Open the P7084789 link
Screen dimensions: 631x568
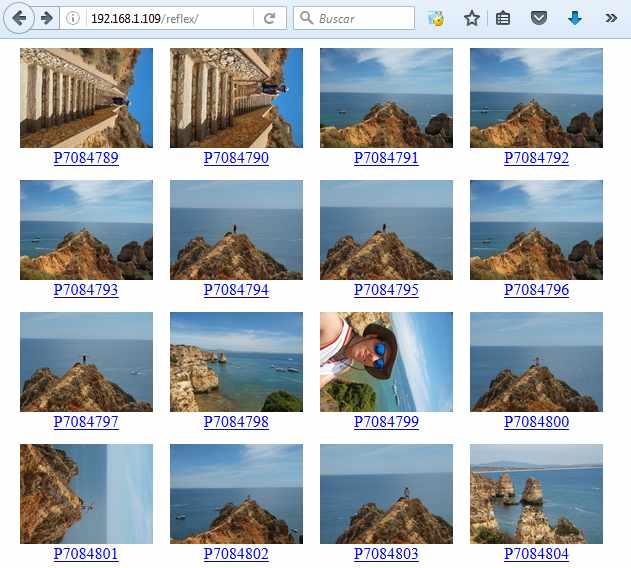[86, 158]
